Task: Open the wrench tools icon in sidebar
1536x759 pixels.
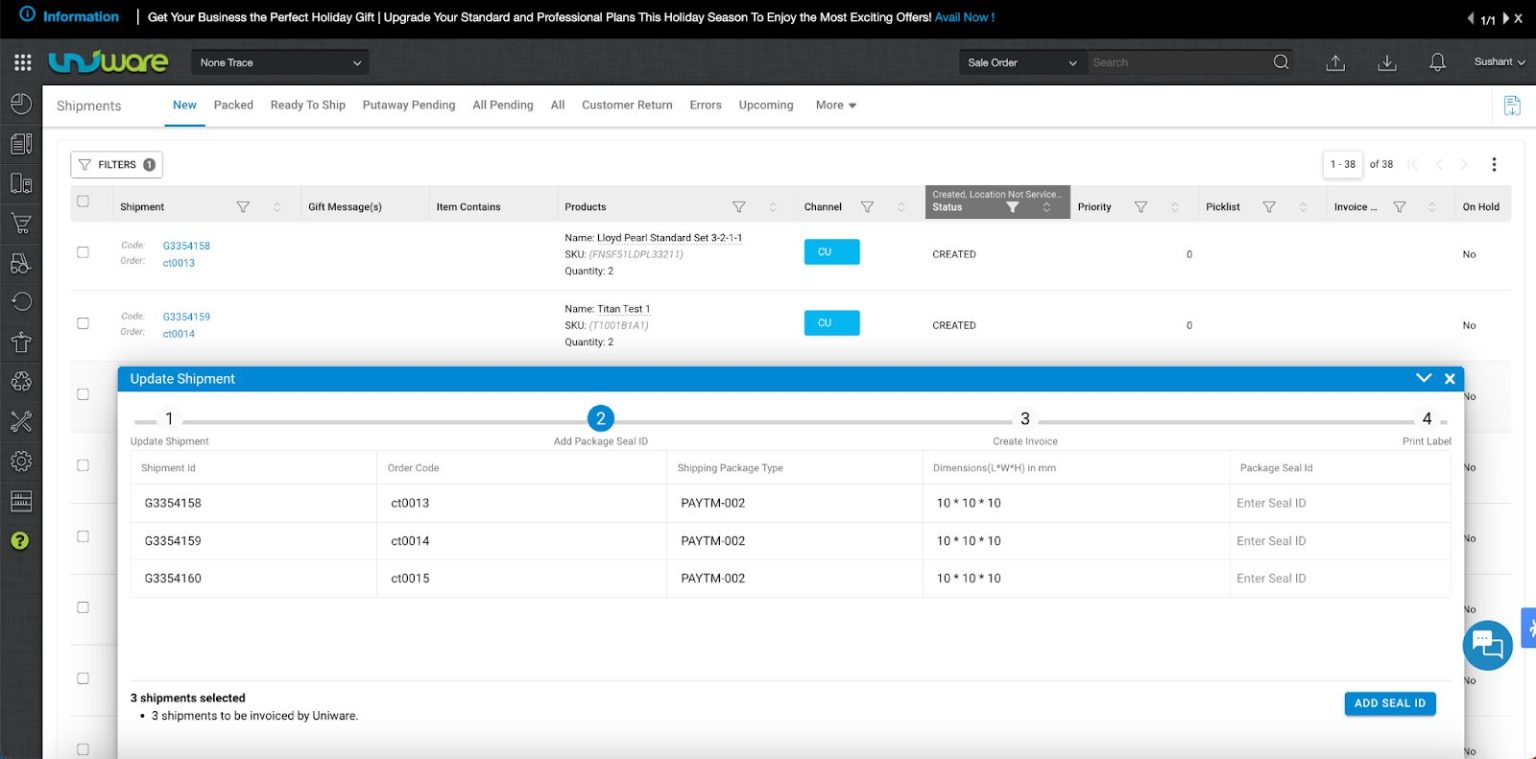Action: tap(21, 421)
